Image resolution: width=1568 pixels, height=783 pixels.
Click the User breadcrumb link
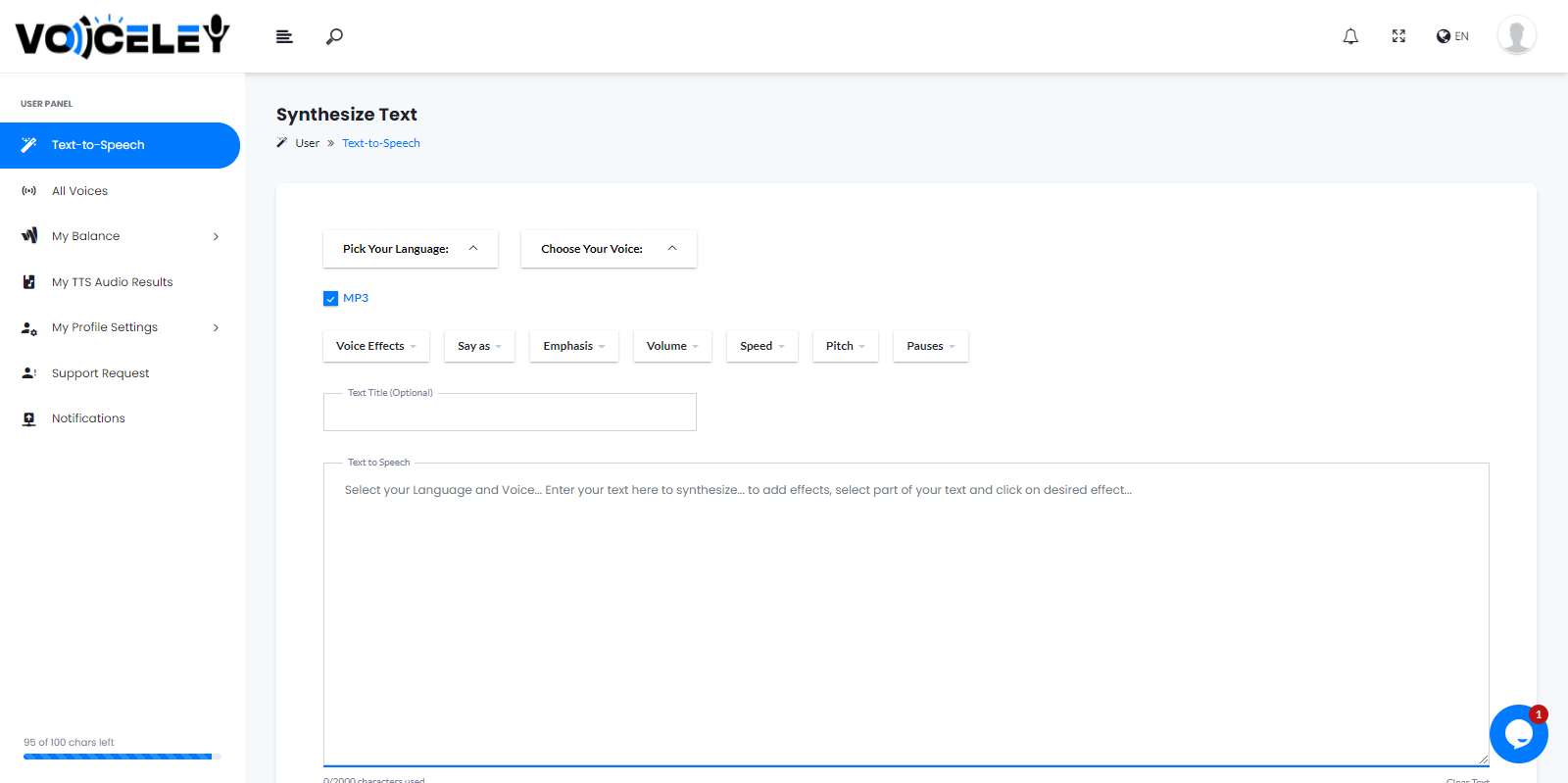pyautogui.click(x=308, y=143)
